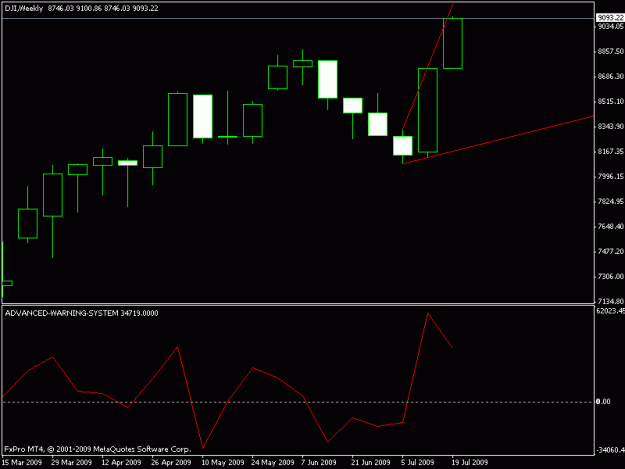Click the 26 Apr 2009 date label
Image resolution: width=625 pixels, height=469 pixels.
171,462
